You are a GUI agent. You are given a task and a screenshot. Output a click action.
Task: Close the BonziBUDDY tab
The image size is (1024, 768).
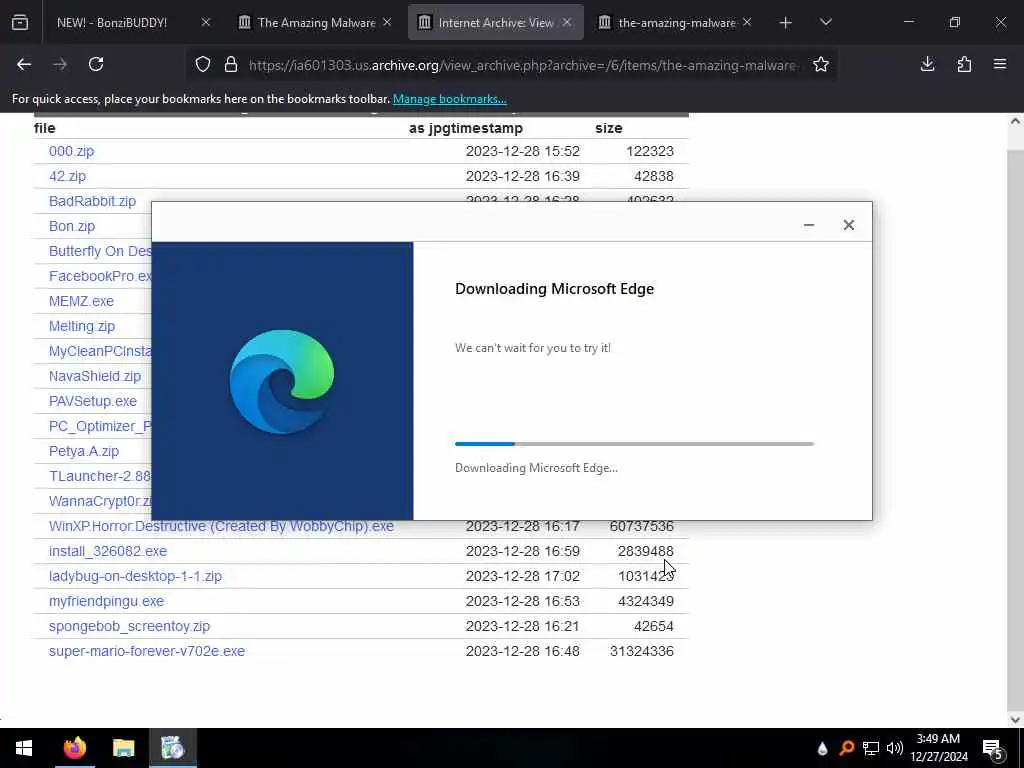[x=206, y=22]
